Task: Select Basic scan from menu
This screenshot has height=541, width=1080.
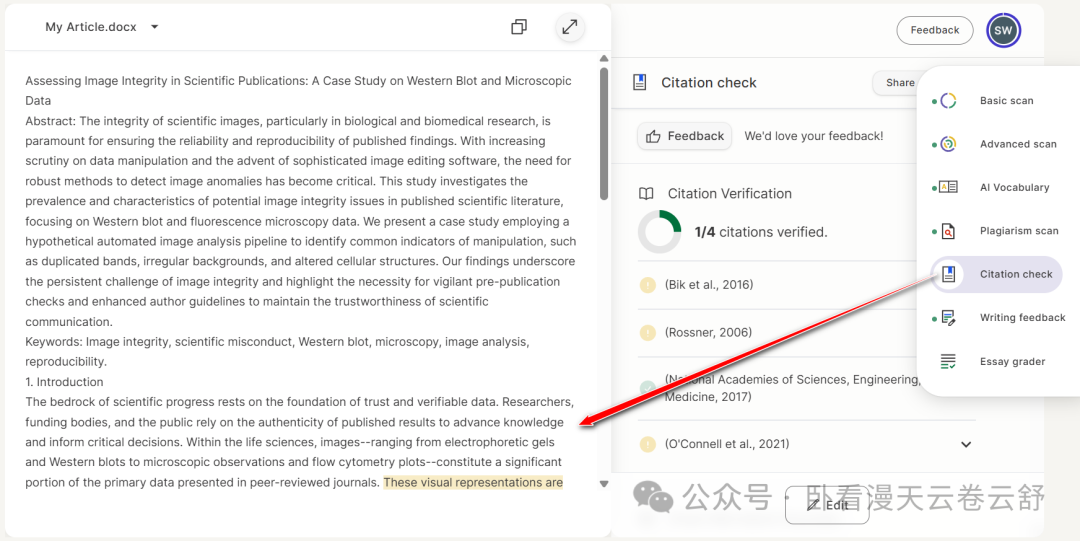Action: (1006, 101)
